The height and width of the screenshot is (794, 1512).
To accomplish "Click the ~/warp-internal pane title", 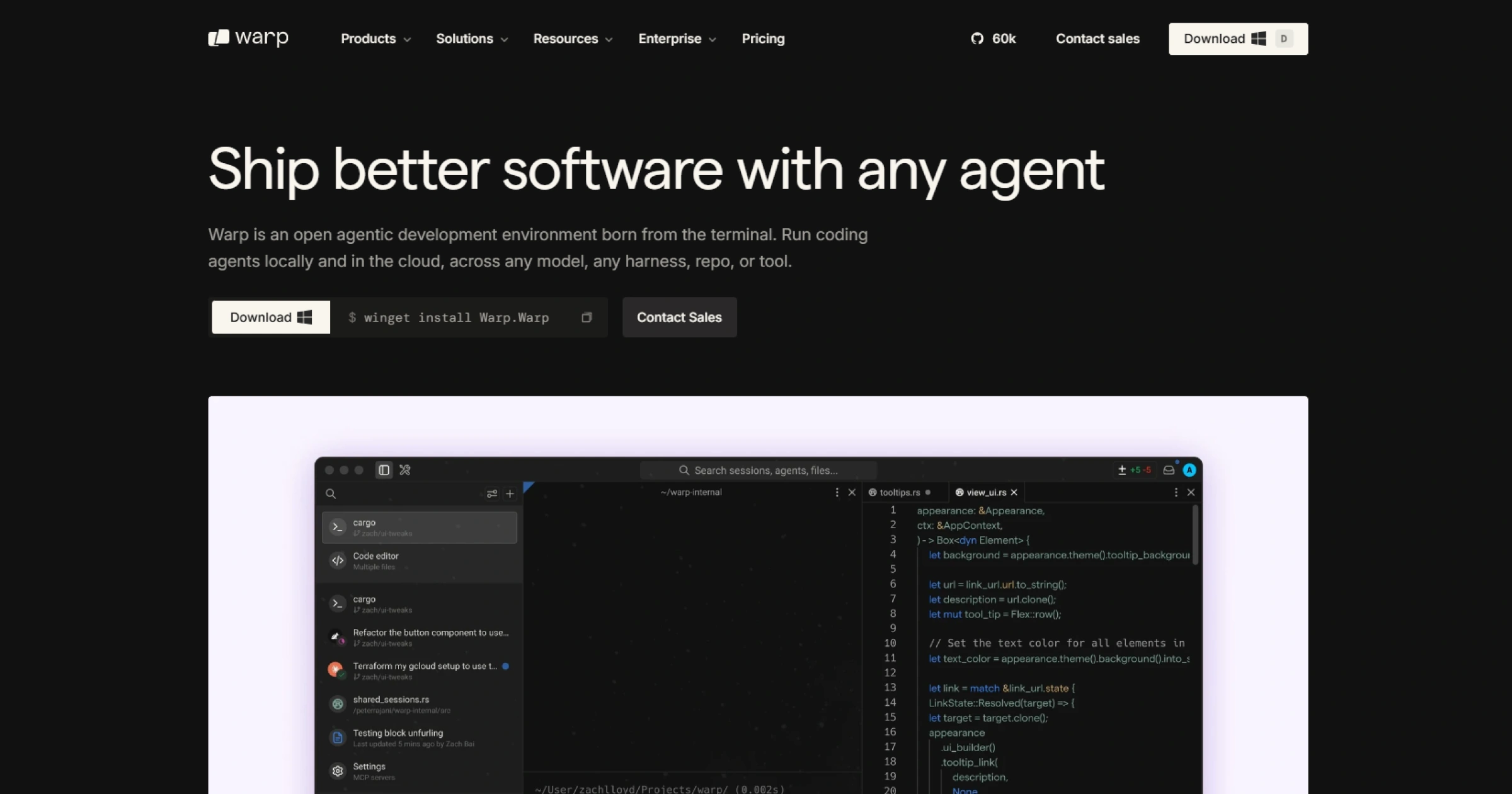I will tap(691, 492).
